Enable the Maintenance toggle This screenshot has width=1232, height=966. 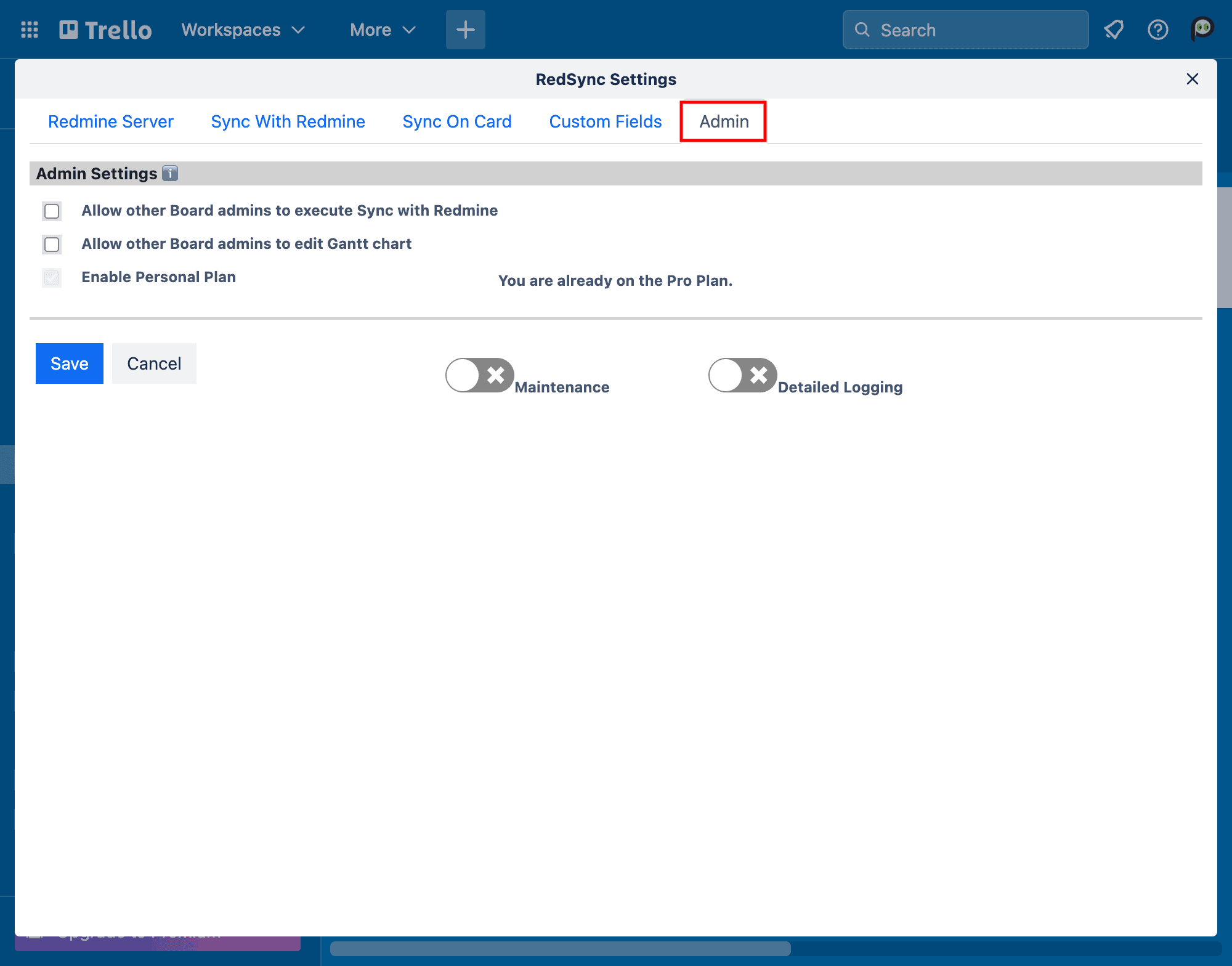pyautogui.click(x=479, y=375)
